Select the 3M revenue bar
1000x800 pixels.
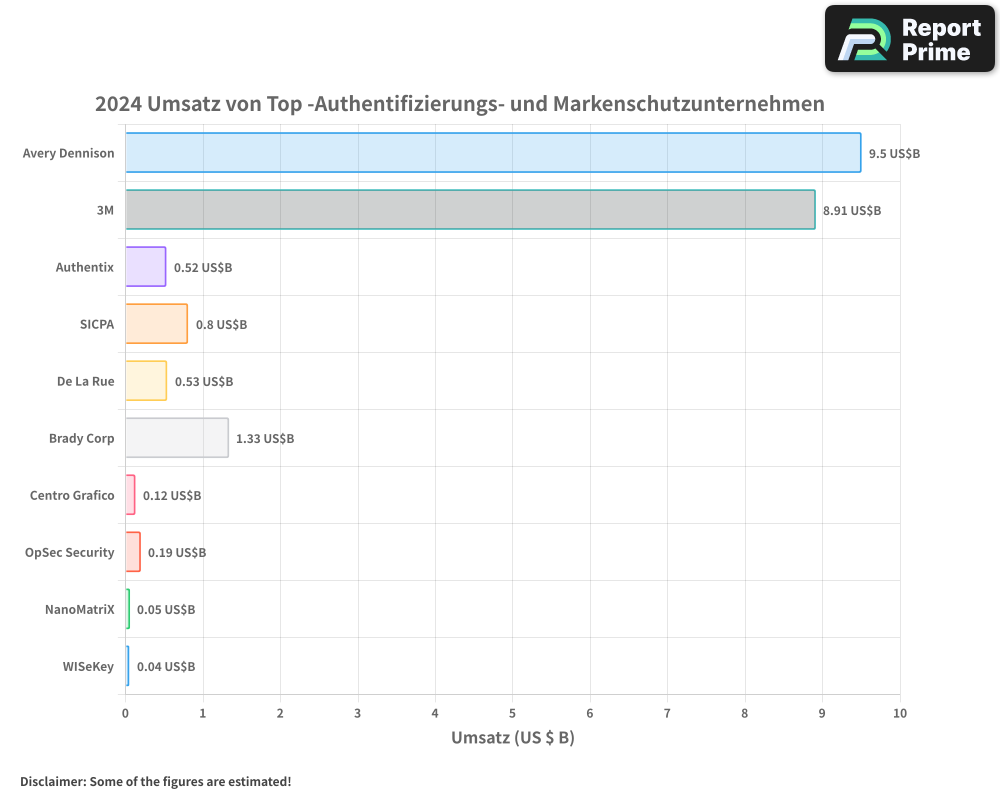pyautogui.click(x=470, y=211)
